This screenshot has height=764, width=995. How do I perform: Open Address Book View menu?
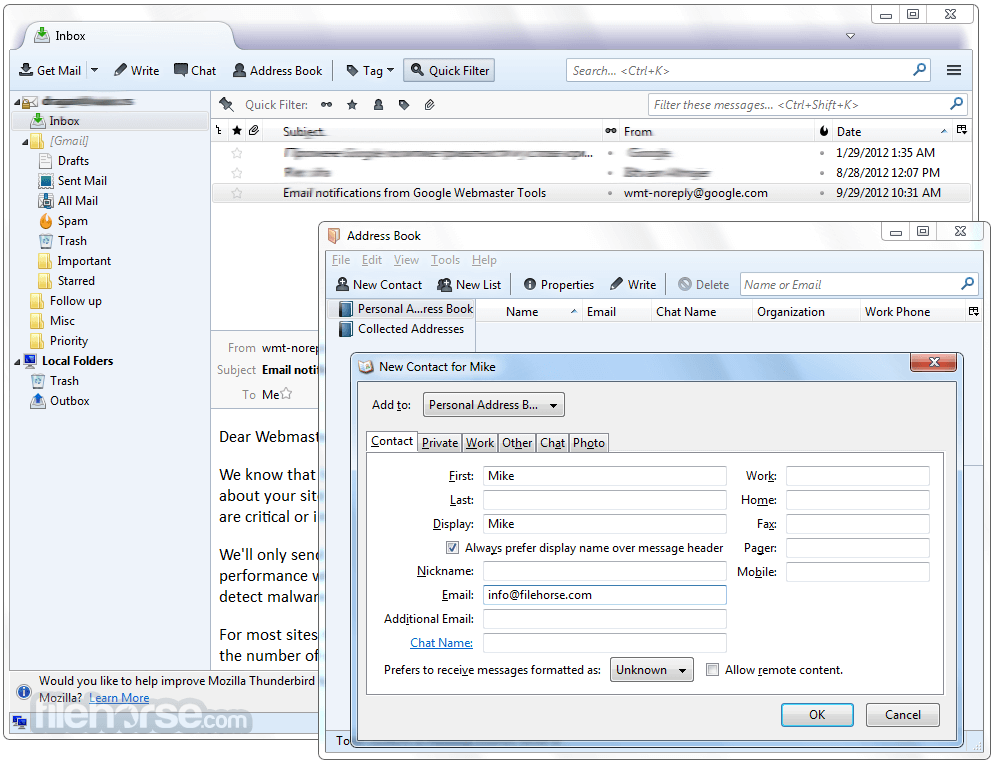[406, 260]
